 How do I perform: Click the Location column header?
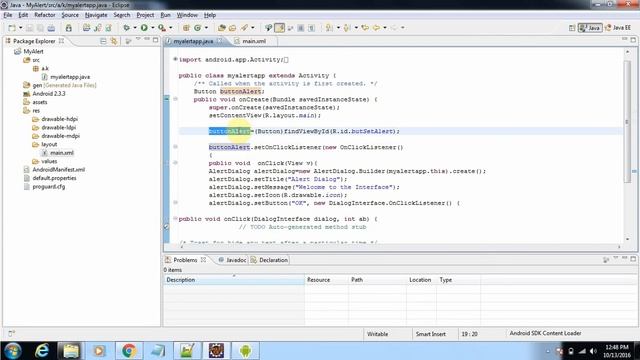pos(421,280)
